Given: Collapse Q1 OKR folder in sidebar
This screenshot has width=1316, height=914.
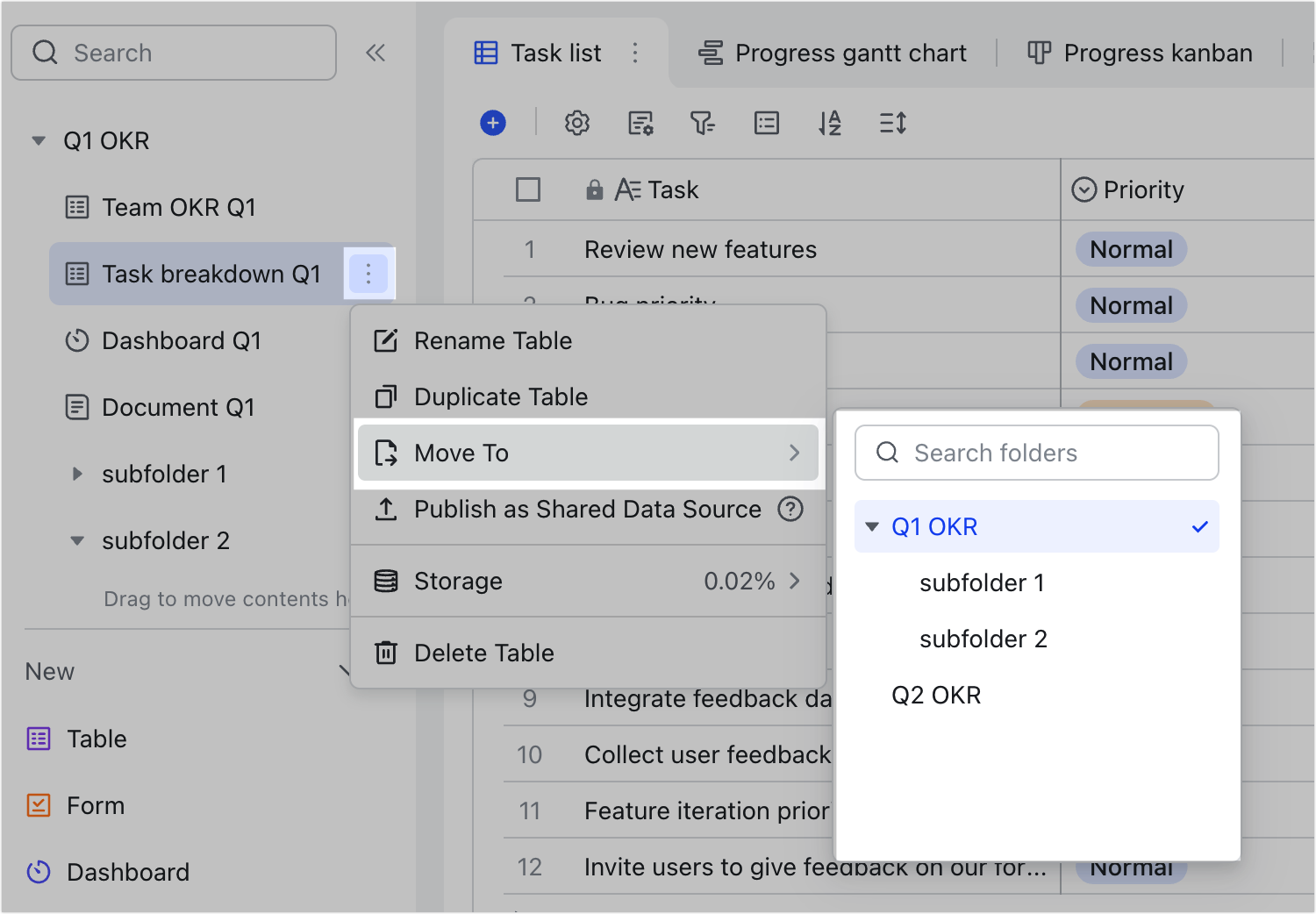Looking at the screenshot, I should [x=39, y=140].
